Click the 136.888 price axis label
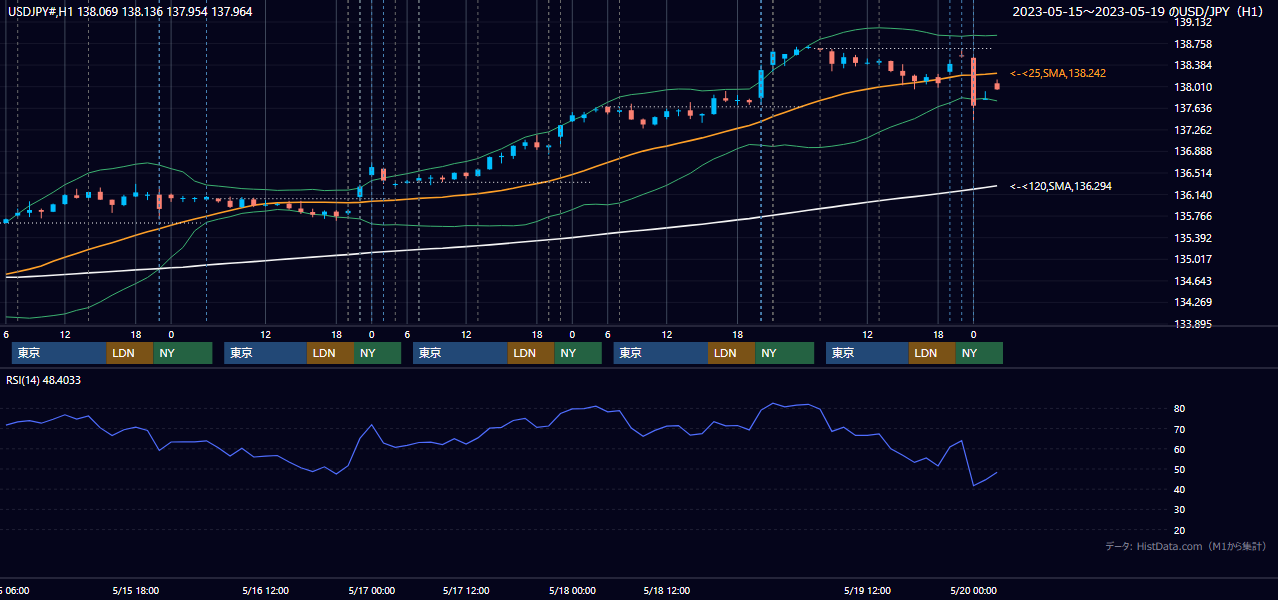The image size is (1278, 600). tap(1193, 151)
